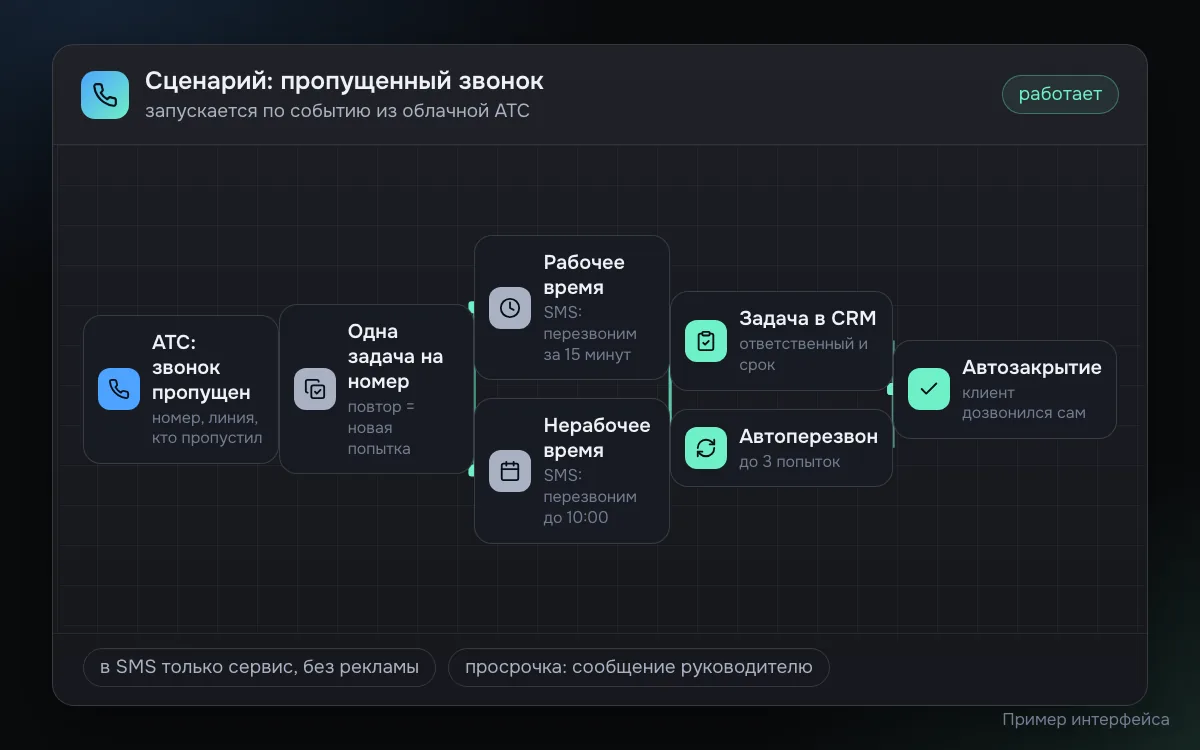Click the phone icon in the scenario header
The width and height of the screenshot is (1200, 750).
point(105,95)
